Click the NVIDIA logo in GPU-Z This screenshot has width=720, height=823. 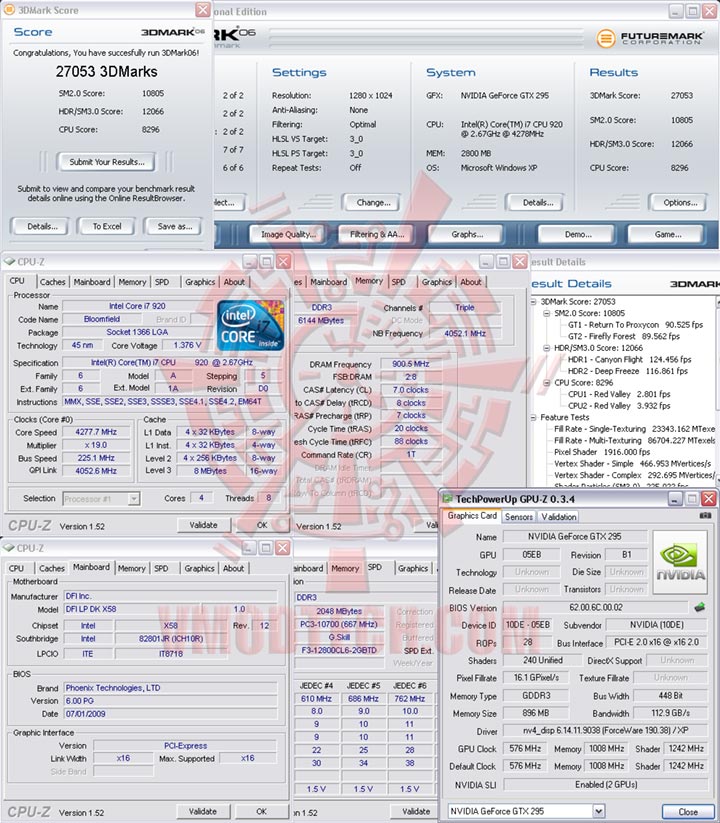pos(680,562)
